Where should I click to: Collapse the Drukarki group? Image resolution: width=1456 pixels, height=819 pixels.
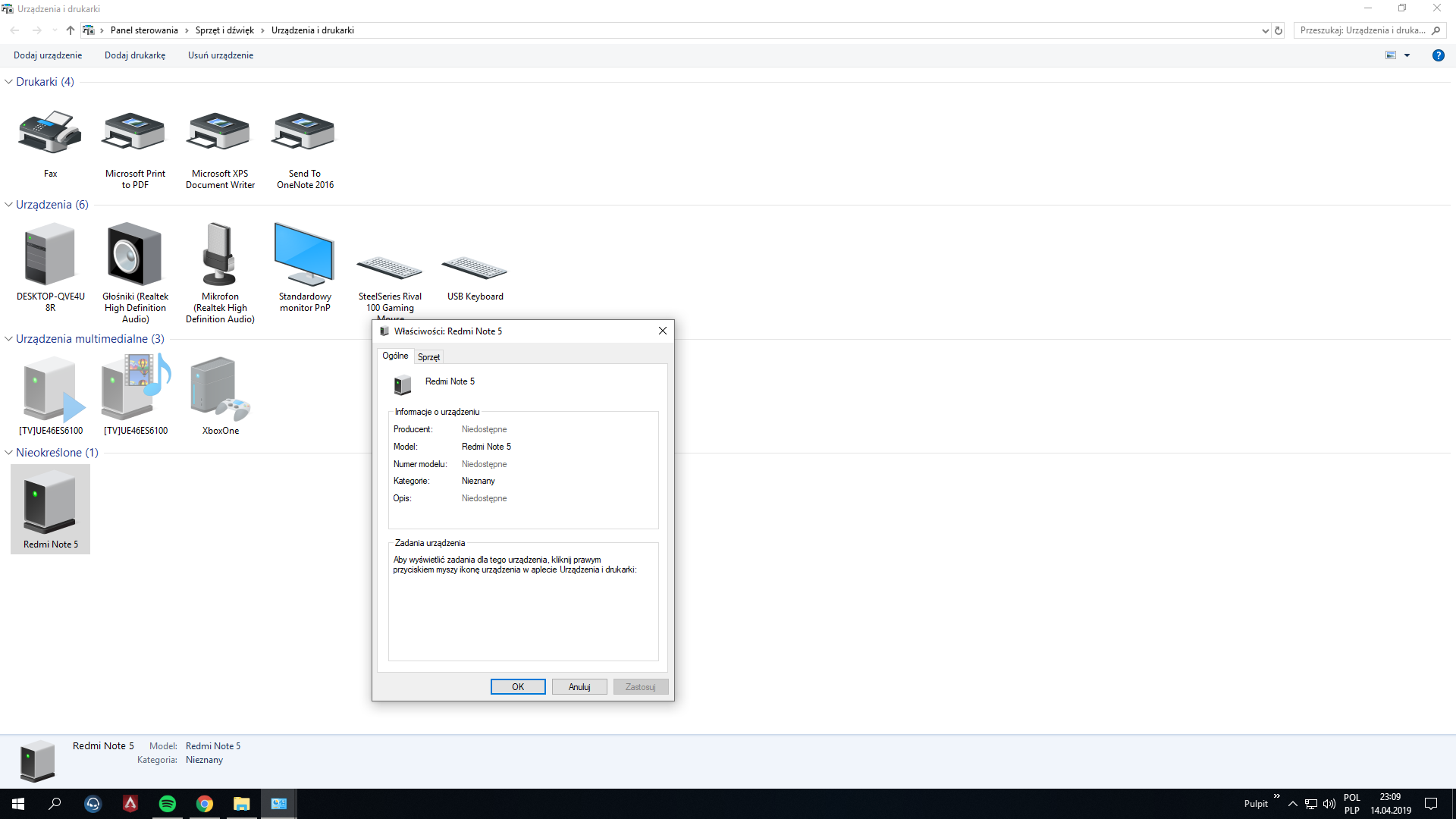(x=8, y=82)
